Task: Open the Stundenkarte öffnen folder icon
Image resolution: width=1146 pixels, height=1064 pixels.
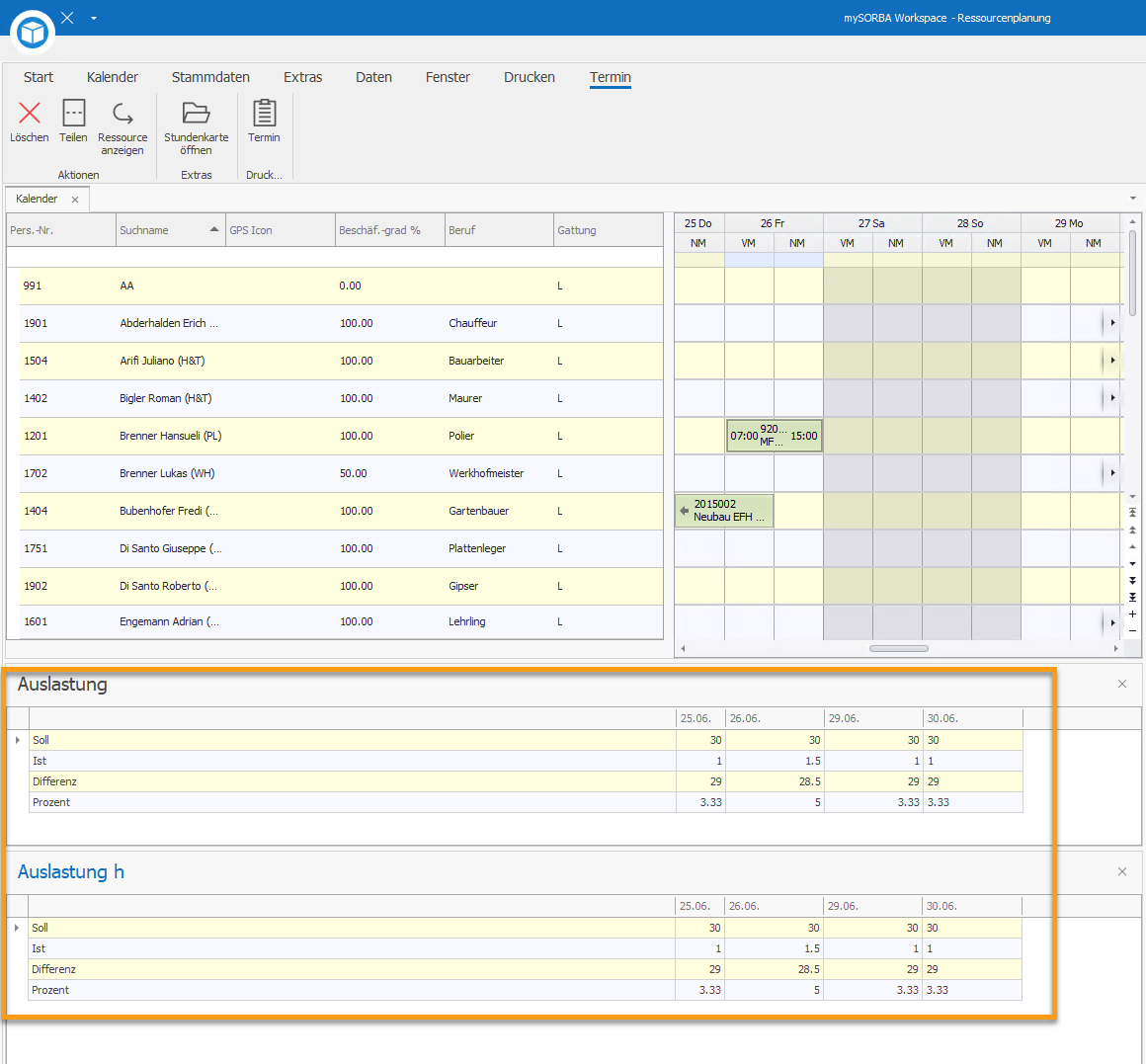Action: 196,114
